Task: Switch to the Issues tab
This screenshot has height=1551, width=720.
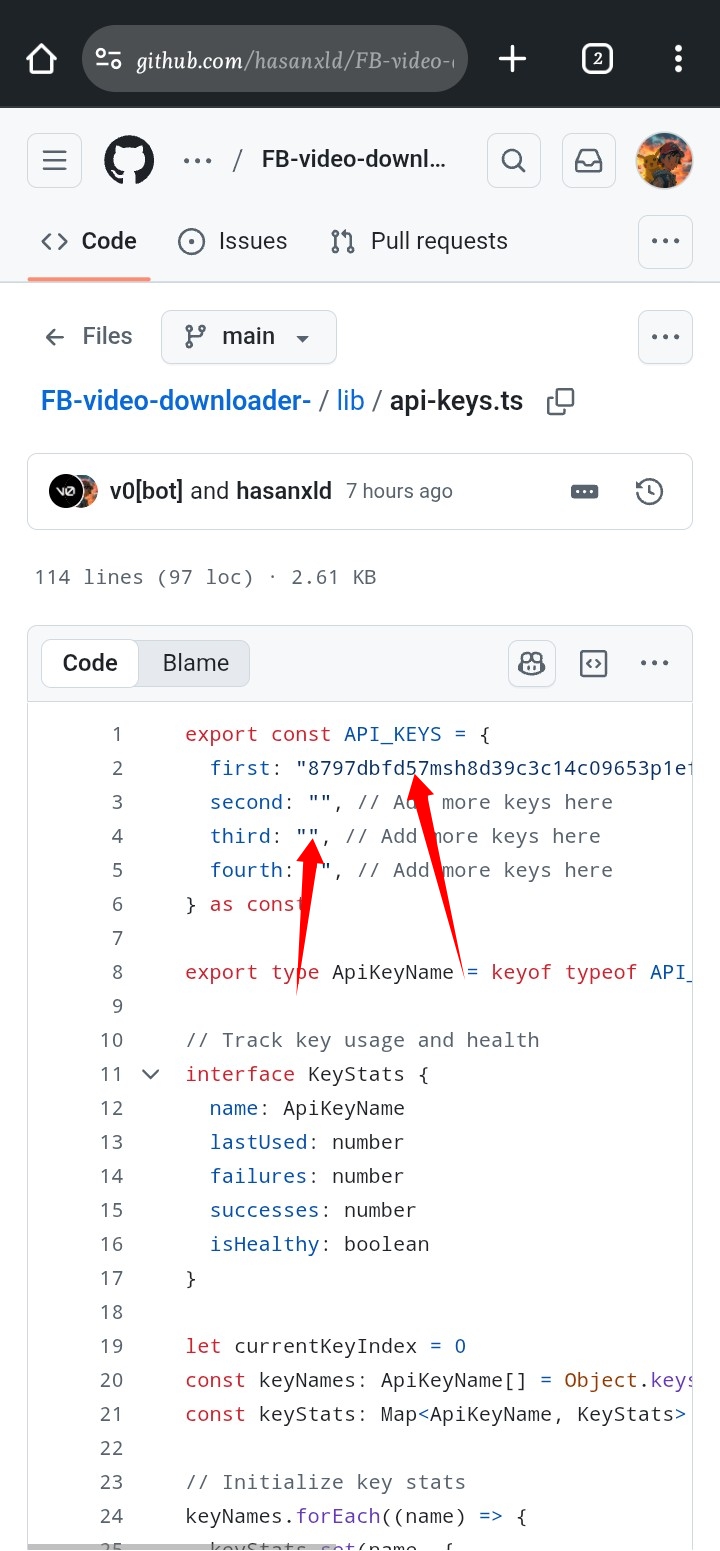Action: pyautogui.click(x=233, y=241)
